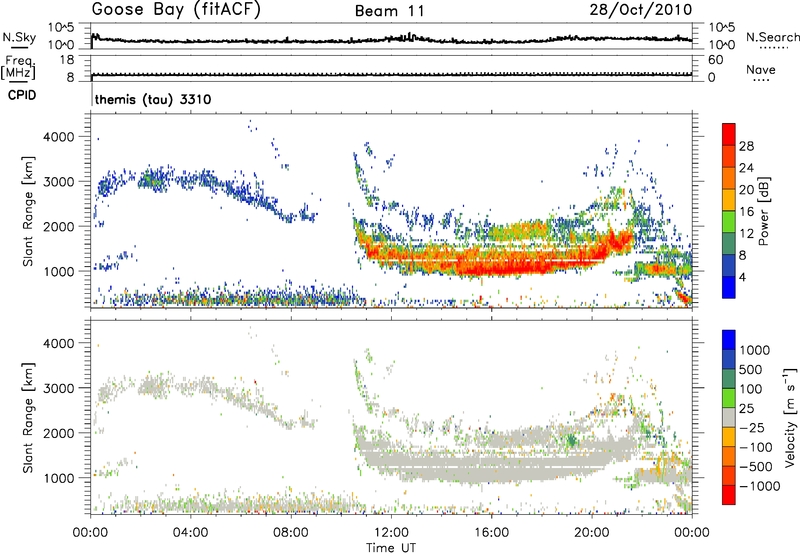The width and height of the screenshot is (800, 554).
Task: Click the 'Time UT' axis title
Action: point(391,548)
